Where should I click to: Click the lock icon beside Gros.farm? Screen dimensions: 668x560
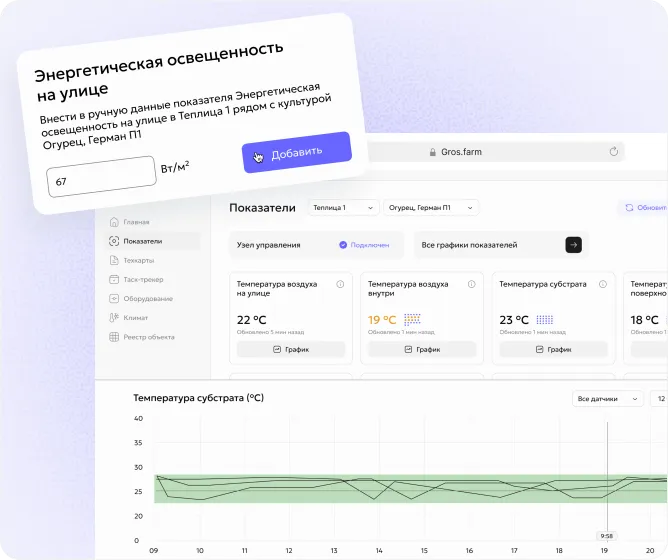coord(432,152)
